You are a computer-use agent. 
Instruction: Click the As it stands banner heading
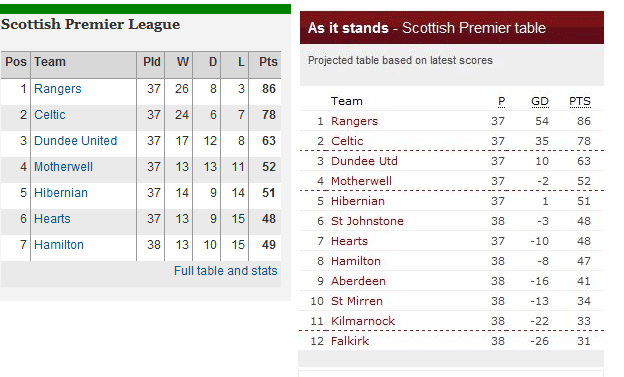[x=427, y=28]
